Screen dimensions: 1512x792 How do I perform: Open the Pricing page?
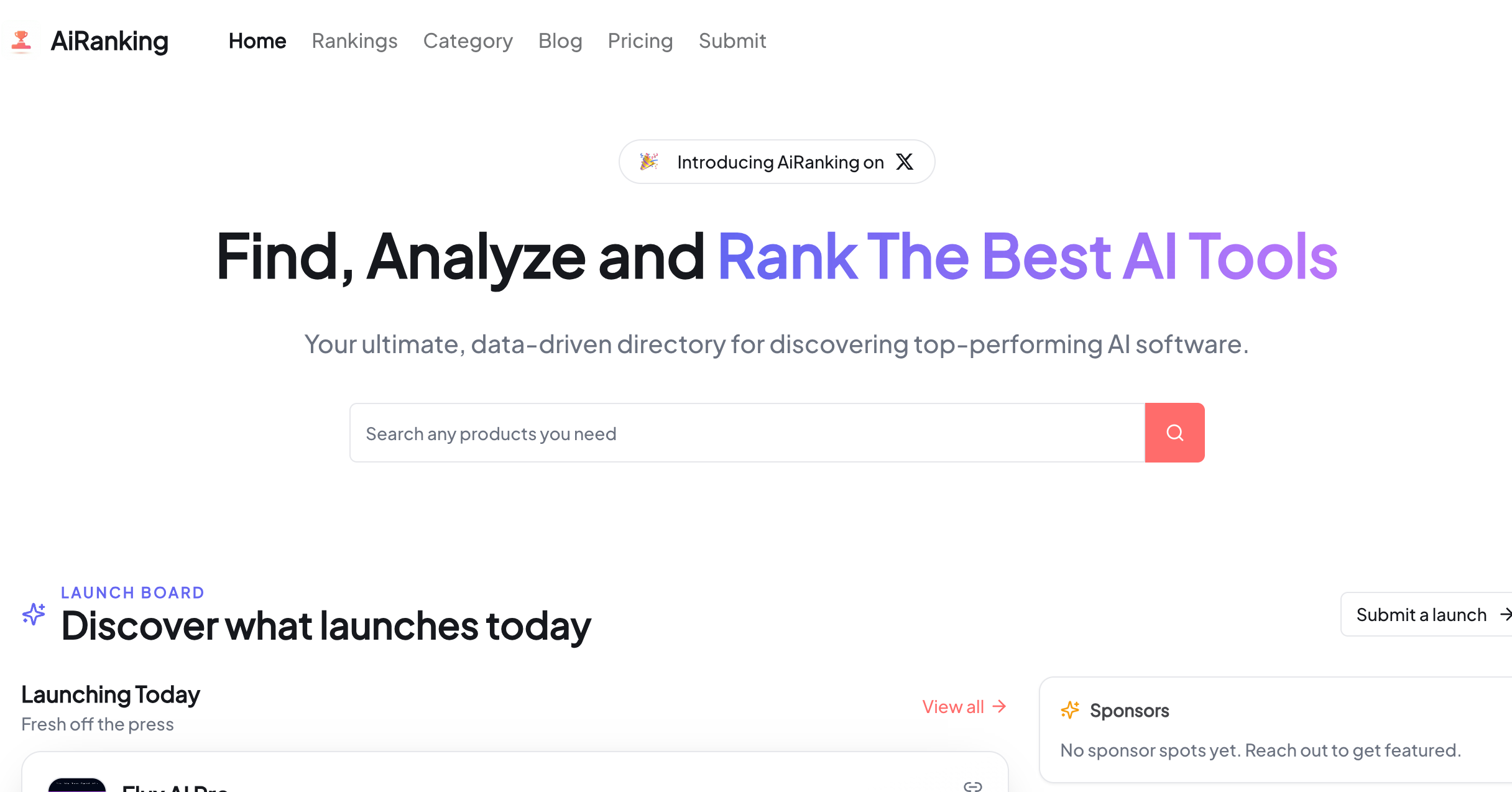[640, 41]
